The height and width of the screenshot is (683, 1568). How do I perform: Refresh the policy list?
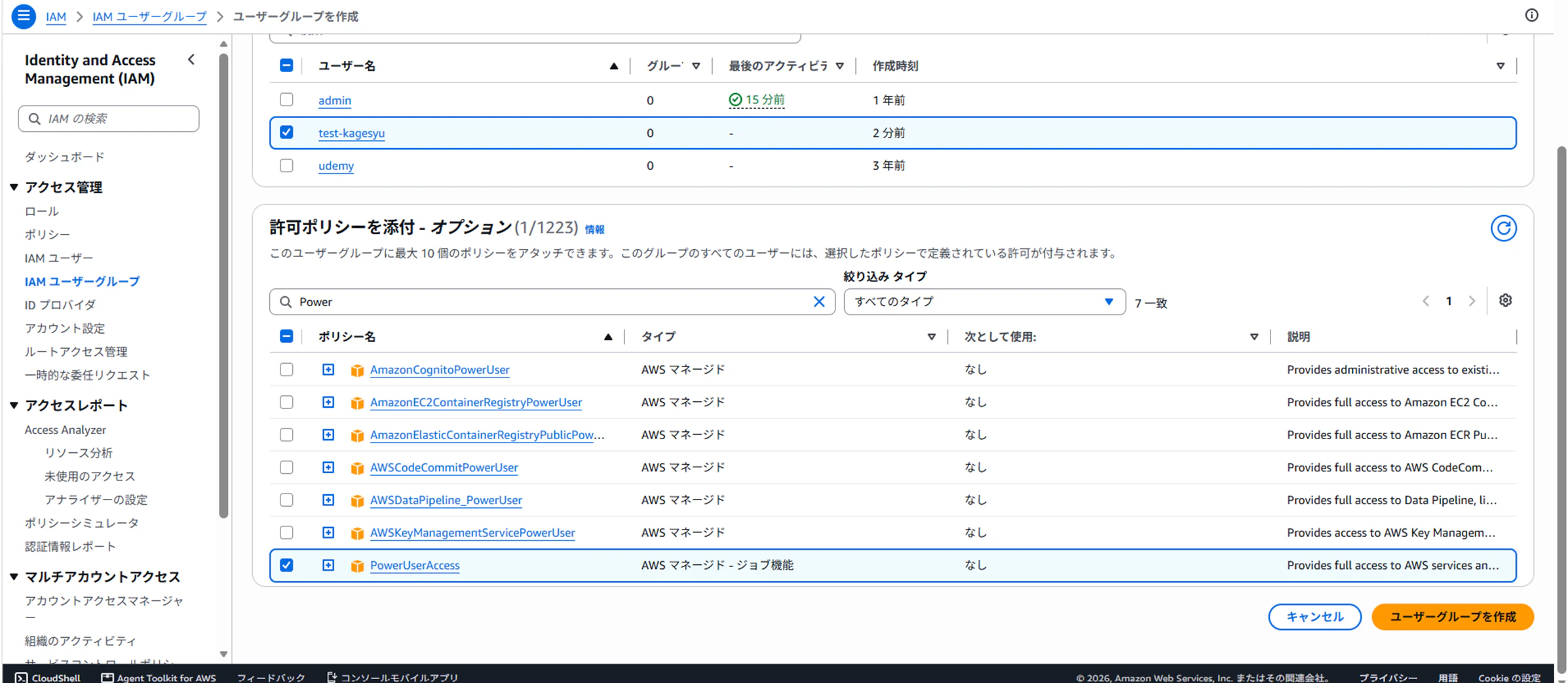point(1503,228)
